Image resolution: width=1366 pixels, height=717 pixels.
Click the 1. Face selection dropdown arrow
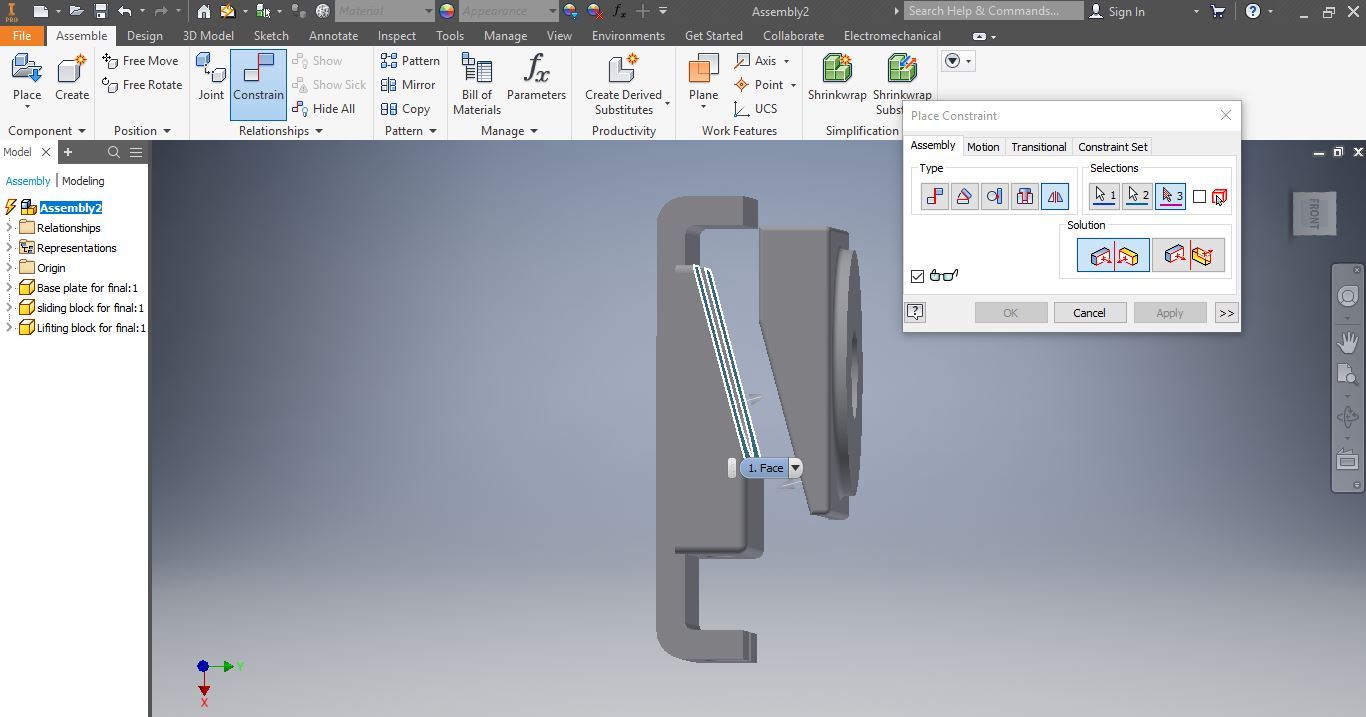pyautogui.click(x=795, y=468)
